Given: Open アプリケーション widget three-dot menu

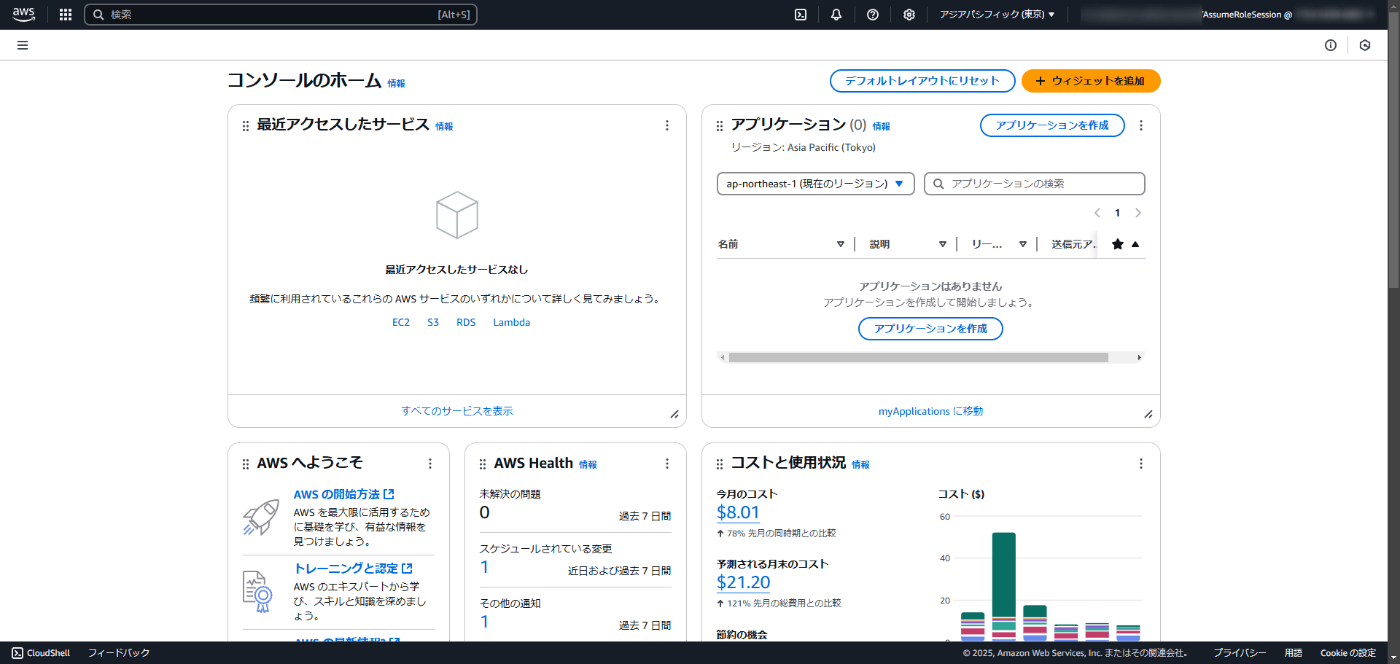Looking at the screenshot, I should [x=1141, y=125].
